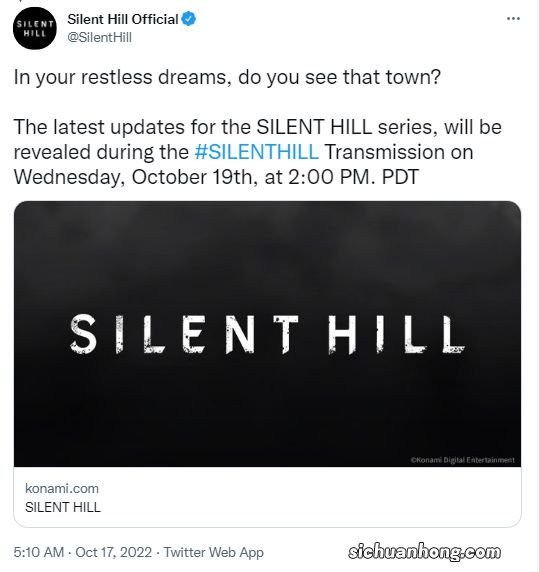Screen dimensions: 539x572
Task: Open the SILENT HILL card title below konami.com
Action: point(63,507)
